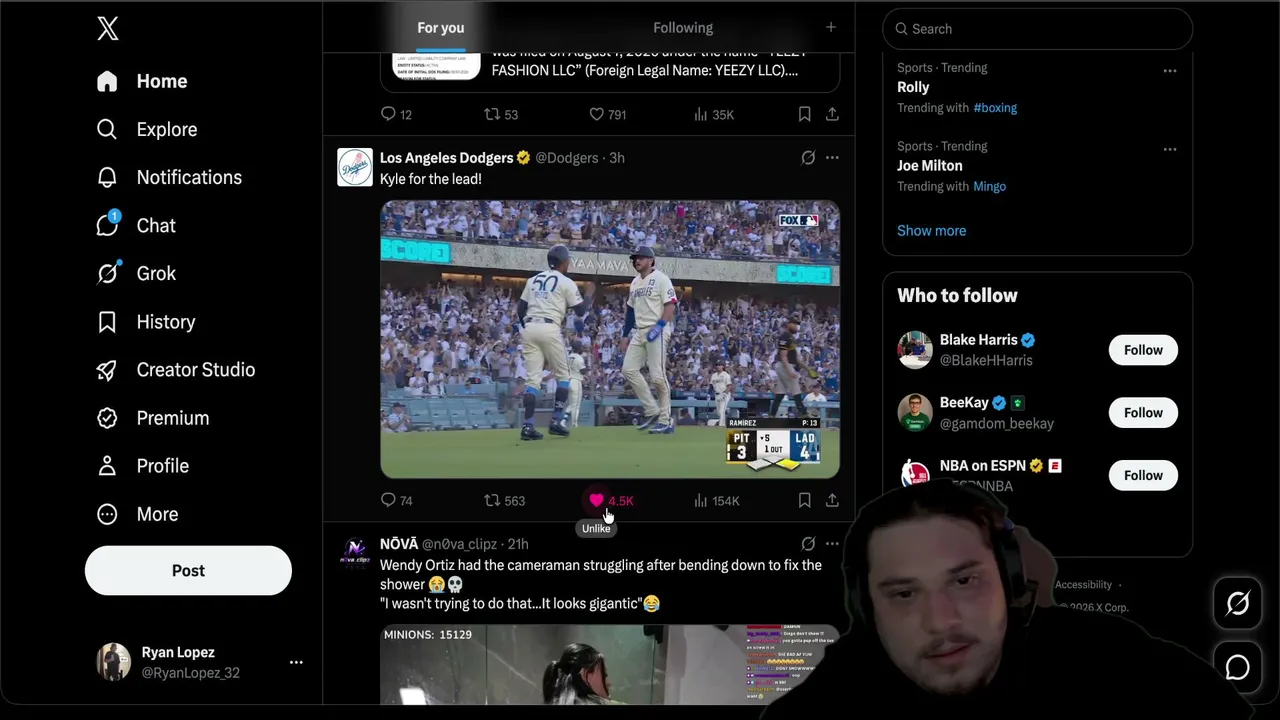Click the Grok icon on the Dodgers post
The image size is (1280, 720).
coord(808,158)
